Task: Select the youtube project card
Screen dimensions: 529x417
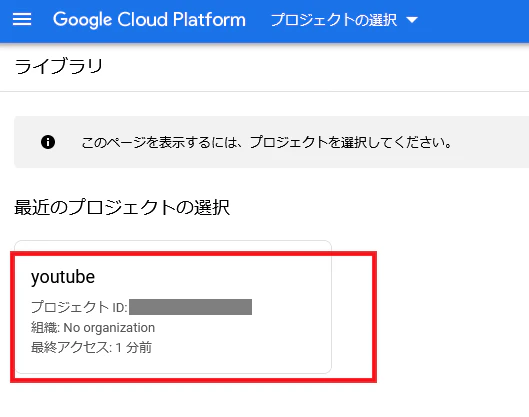Action: click(173, 307)
